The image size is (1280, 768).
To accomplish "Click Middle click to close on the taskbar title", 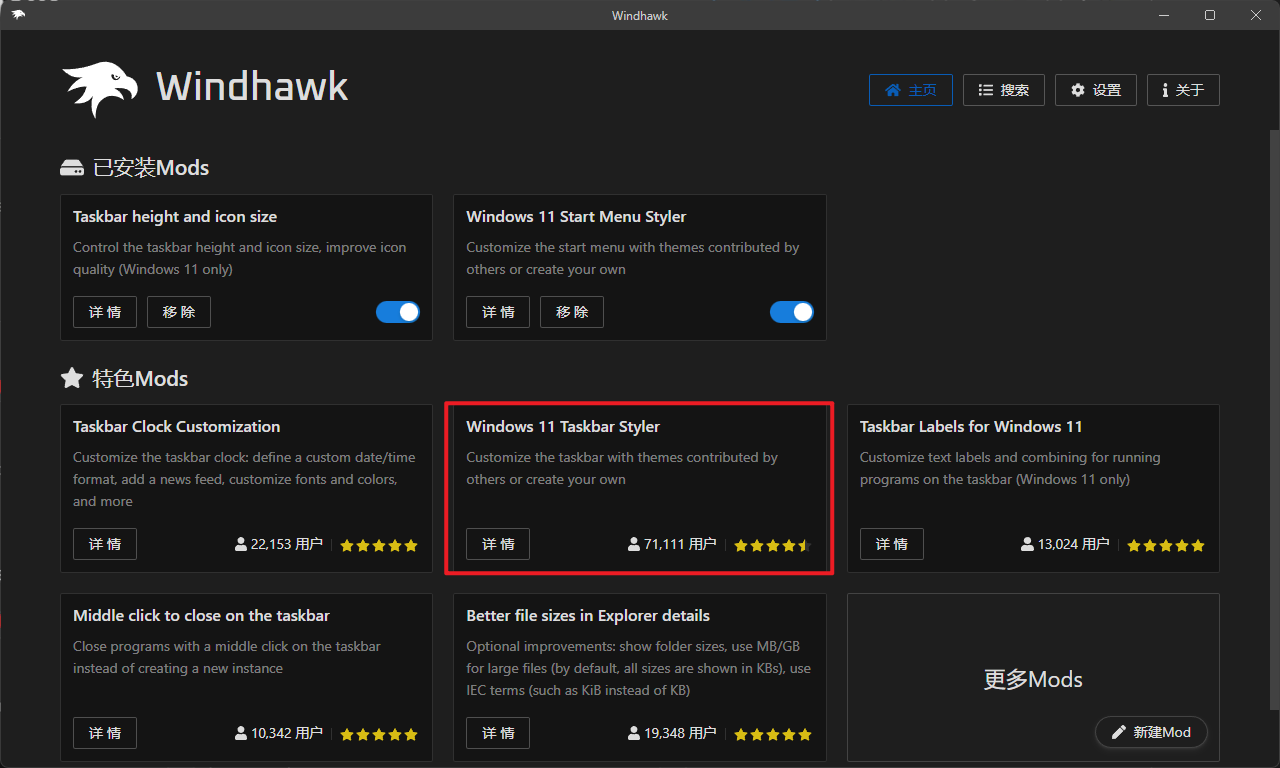I will tap(201, 615).
